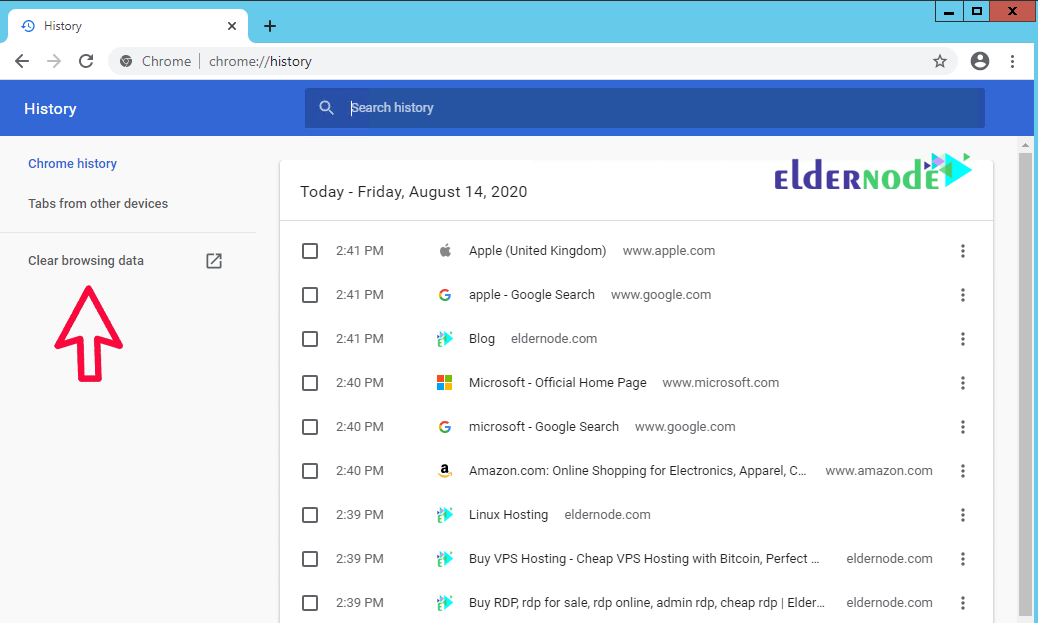The image size is (1038, 623).
Task: Click the external link icon beside Clear browsing data
Action: [x=214, y=261]
